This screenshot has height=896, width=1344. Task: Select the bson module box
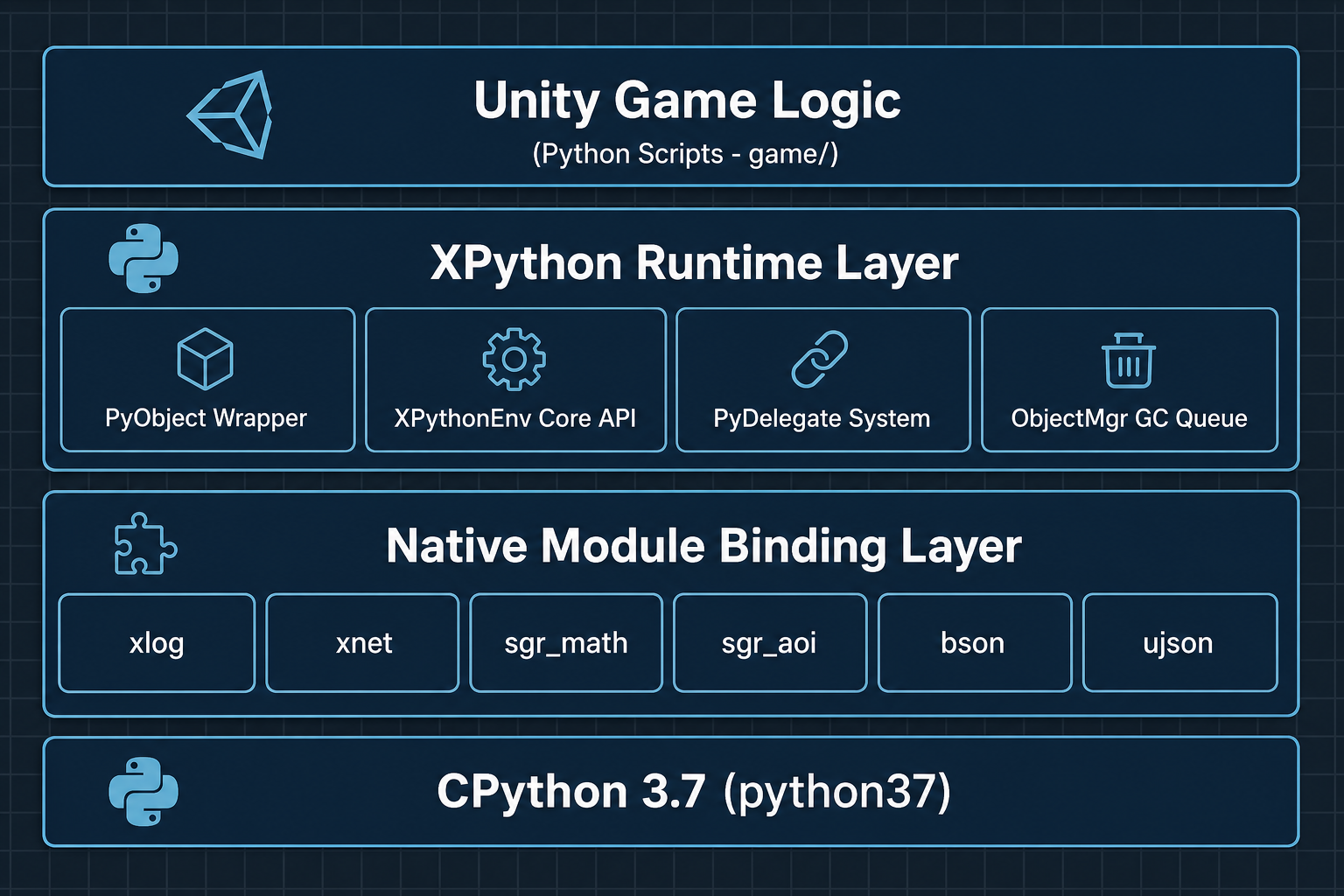975,643
